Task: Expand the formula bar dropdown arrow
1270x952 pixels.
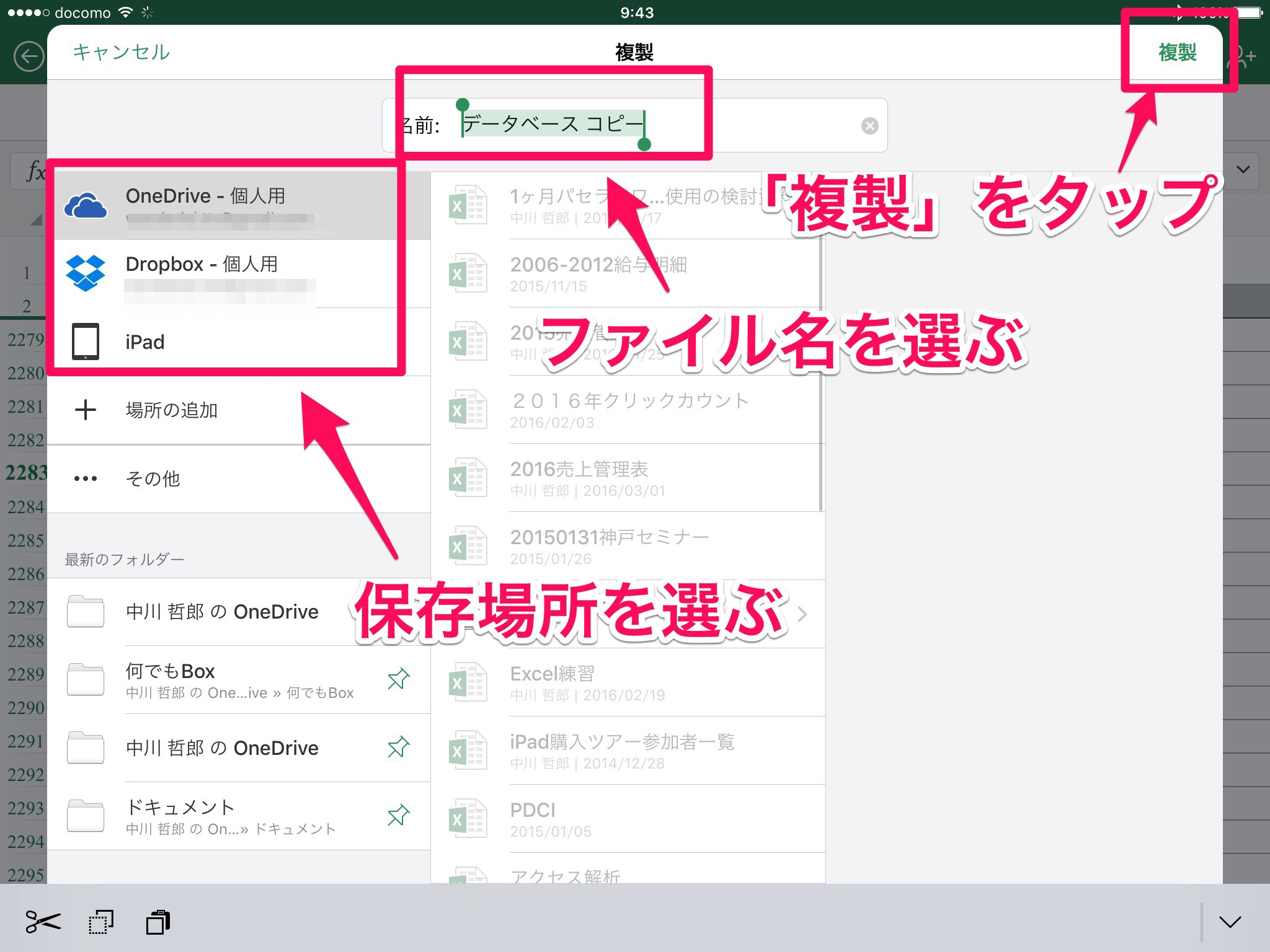Action: (x=1243, y=169)
